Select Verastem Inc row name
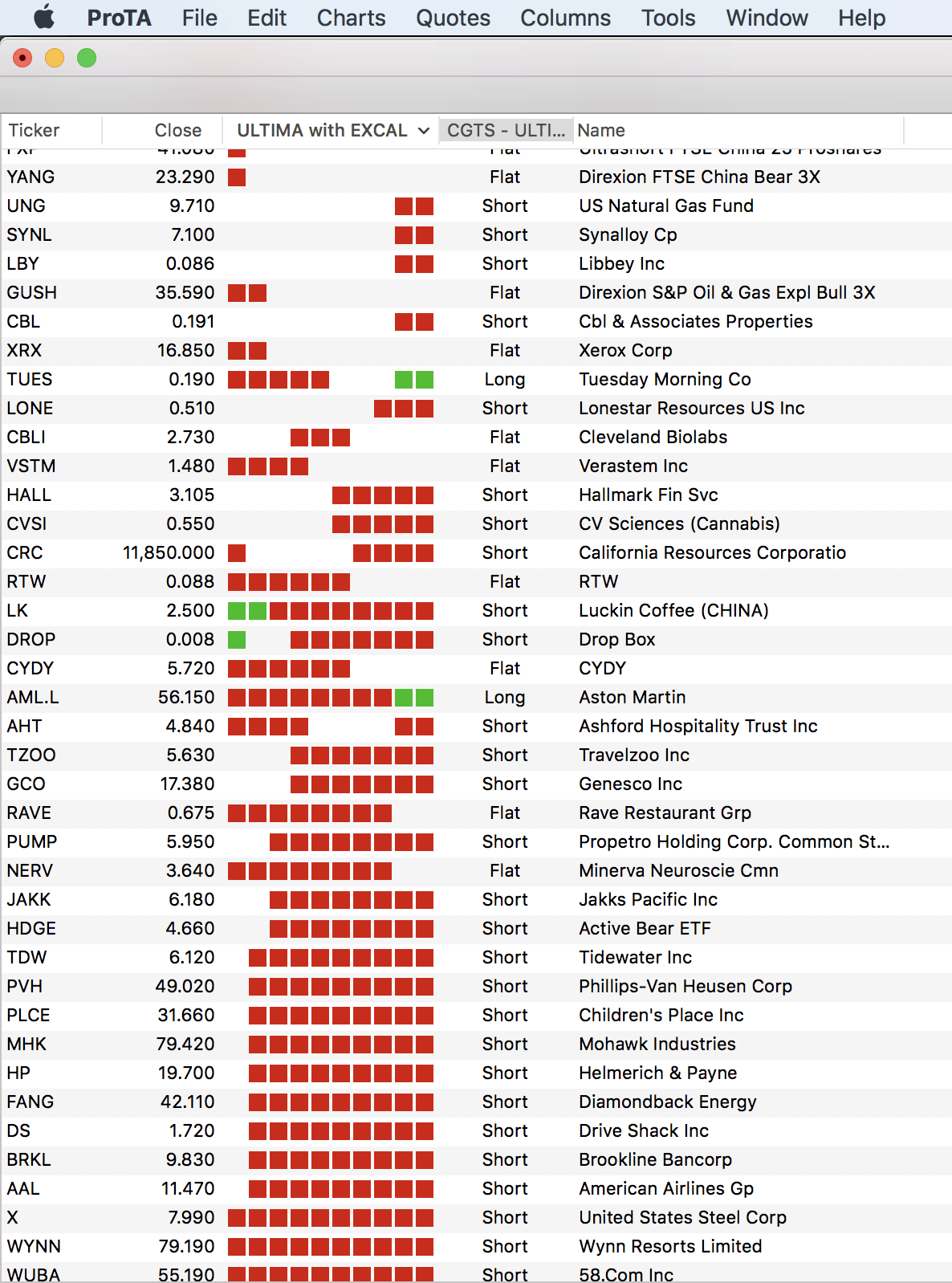Screen dimensions: 952x1283 tap(633, 466)
